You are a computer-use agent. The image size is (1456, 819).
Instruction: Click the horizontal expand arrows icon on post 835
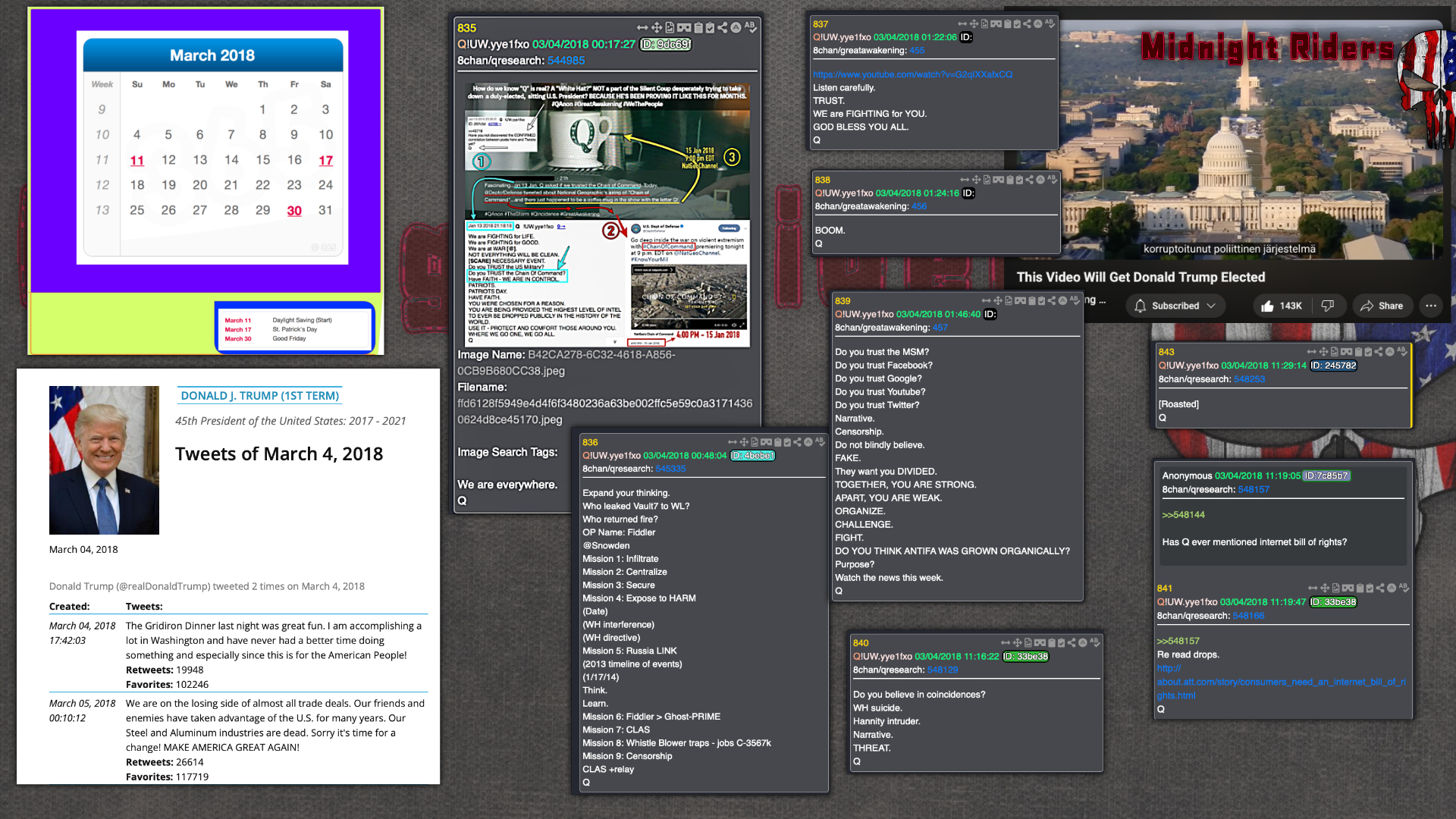(x=642, y=28)
